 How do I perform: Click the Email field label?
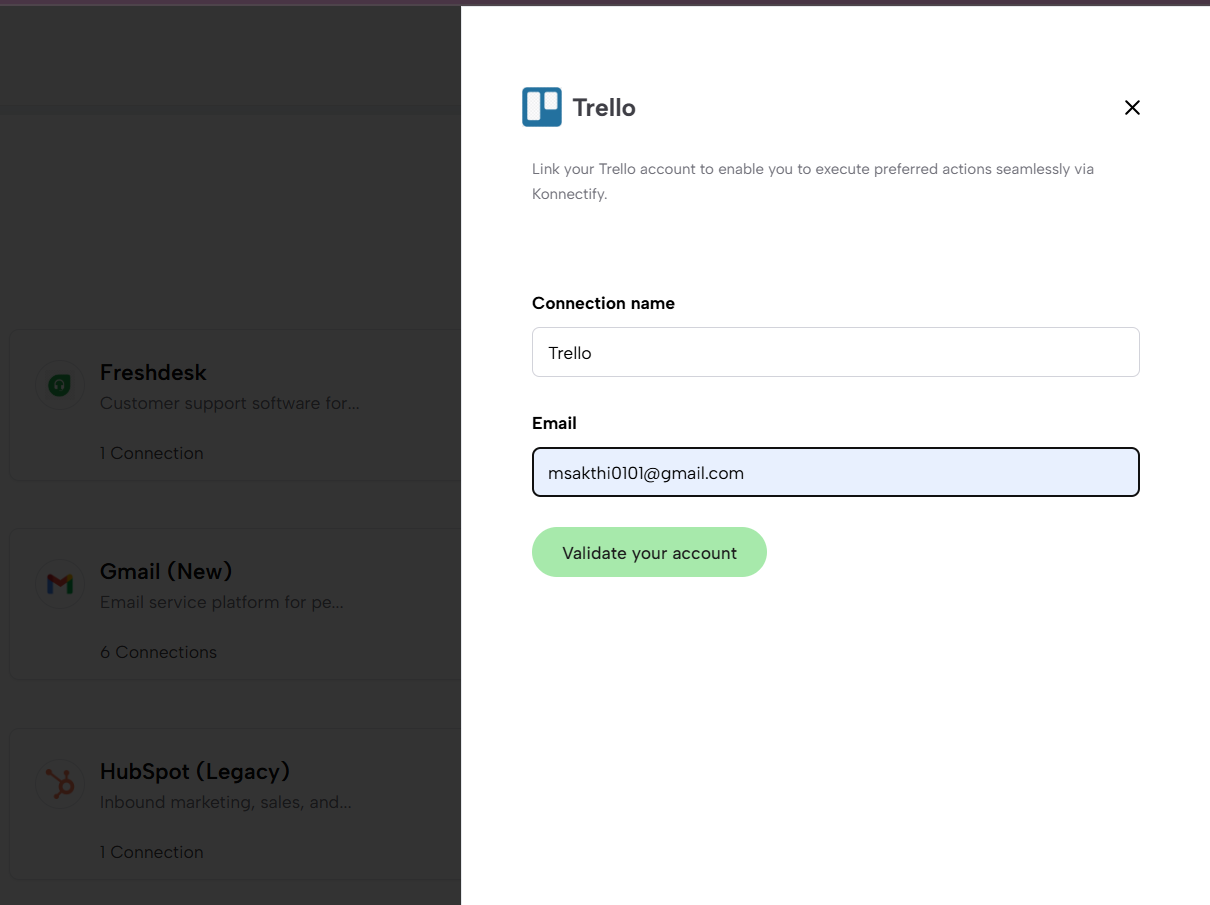(554, 423)
